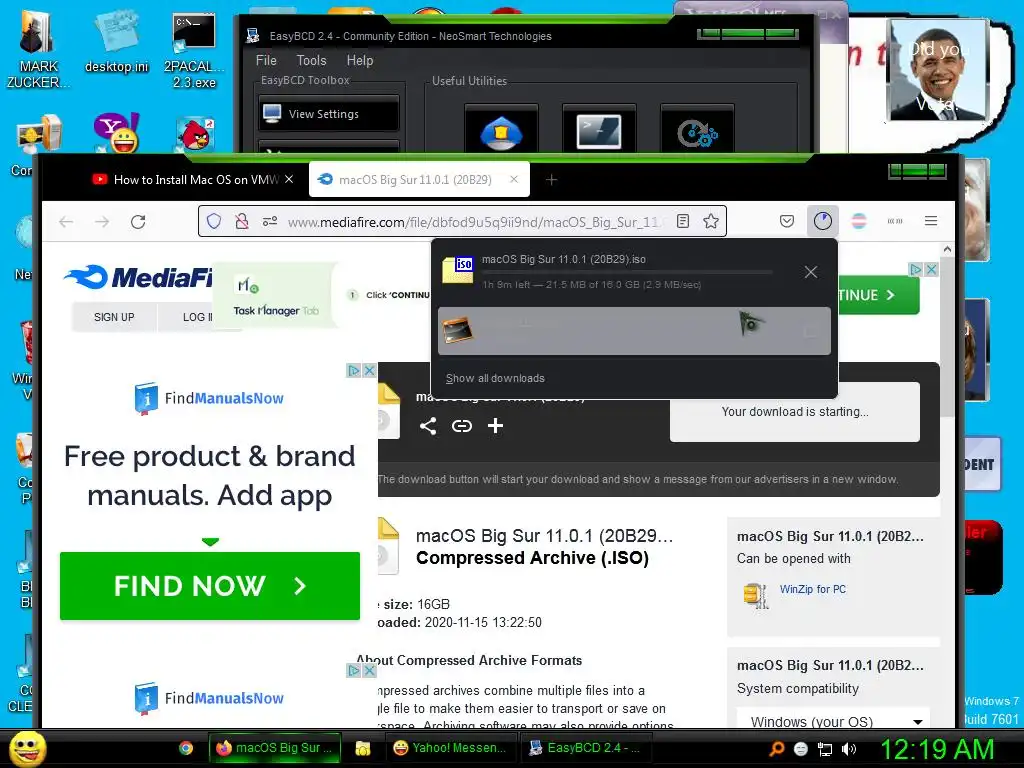
Task: Click the crossed-out padlock security icon
Action: [x=242, y=221]
